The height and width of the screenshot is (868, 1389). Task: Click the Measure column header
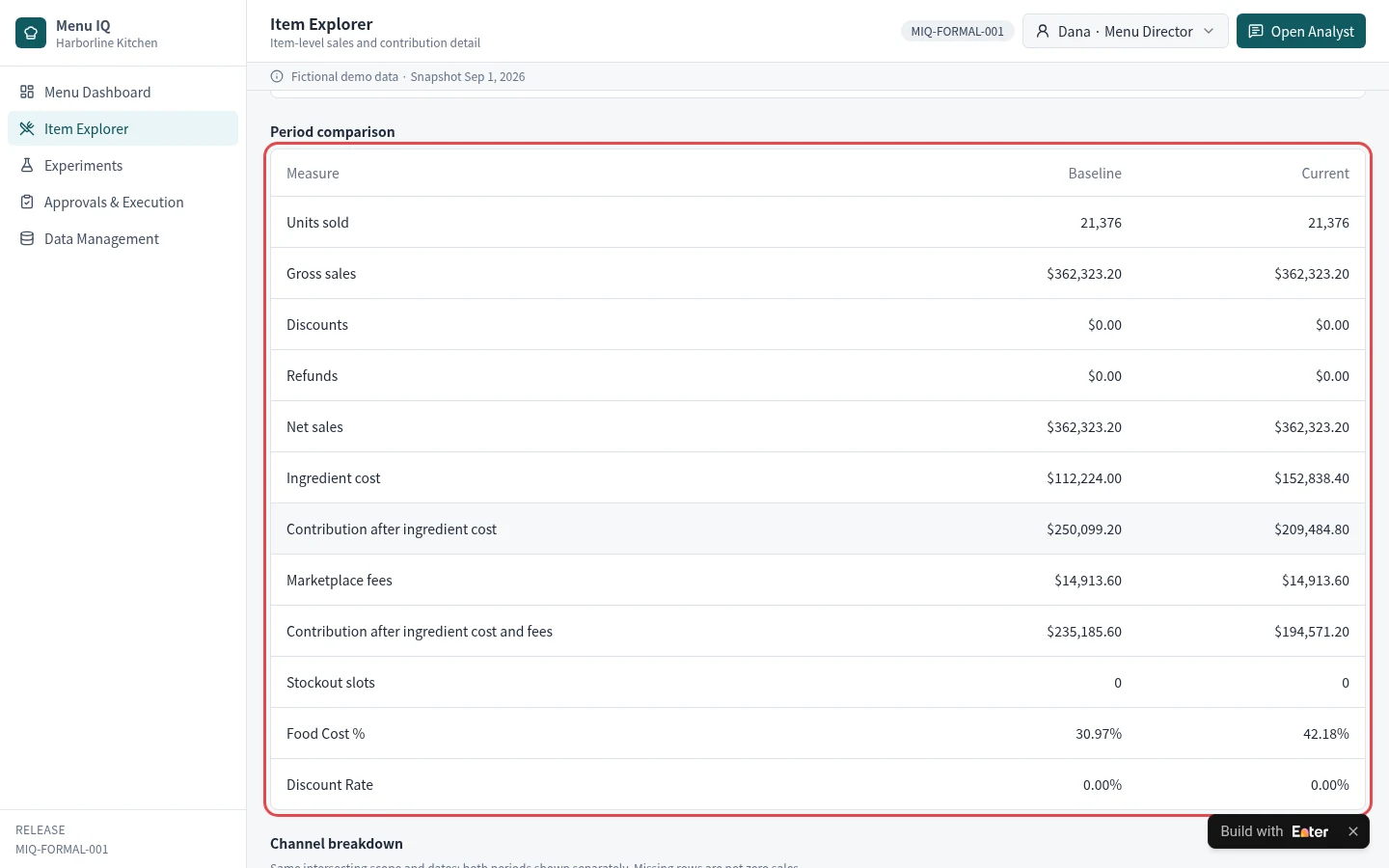click(x=313, y=174)
